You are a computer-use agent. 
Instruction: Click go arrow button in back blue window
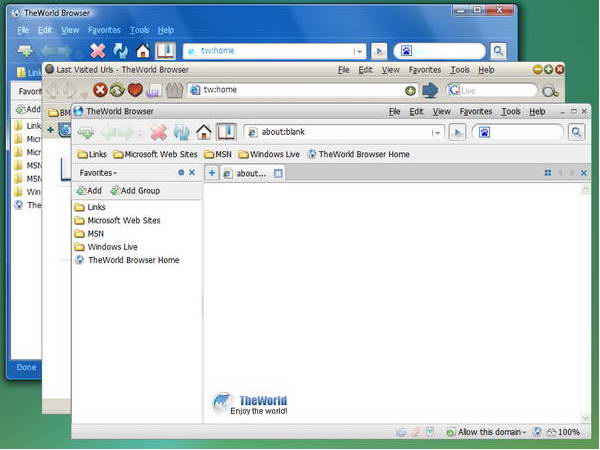click(379, 51)
